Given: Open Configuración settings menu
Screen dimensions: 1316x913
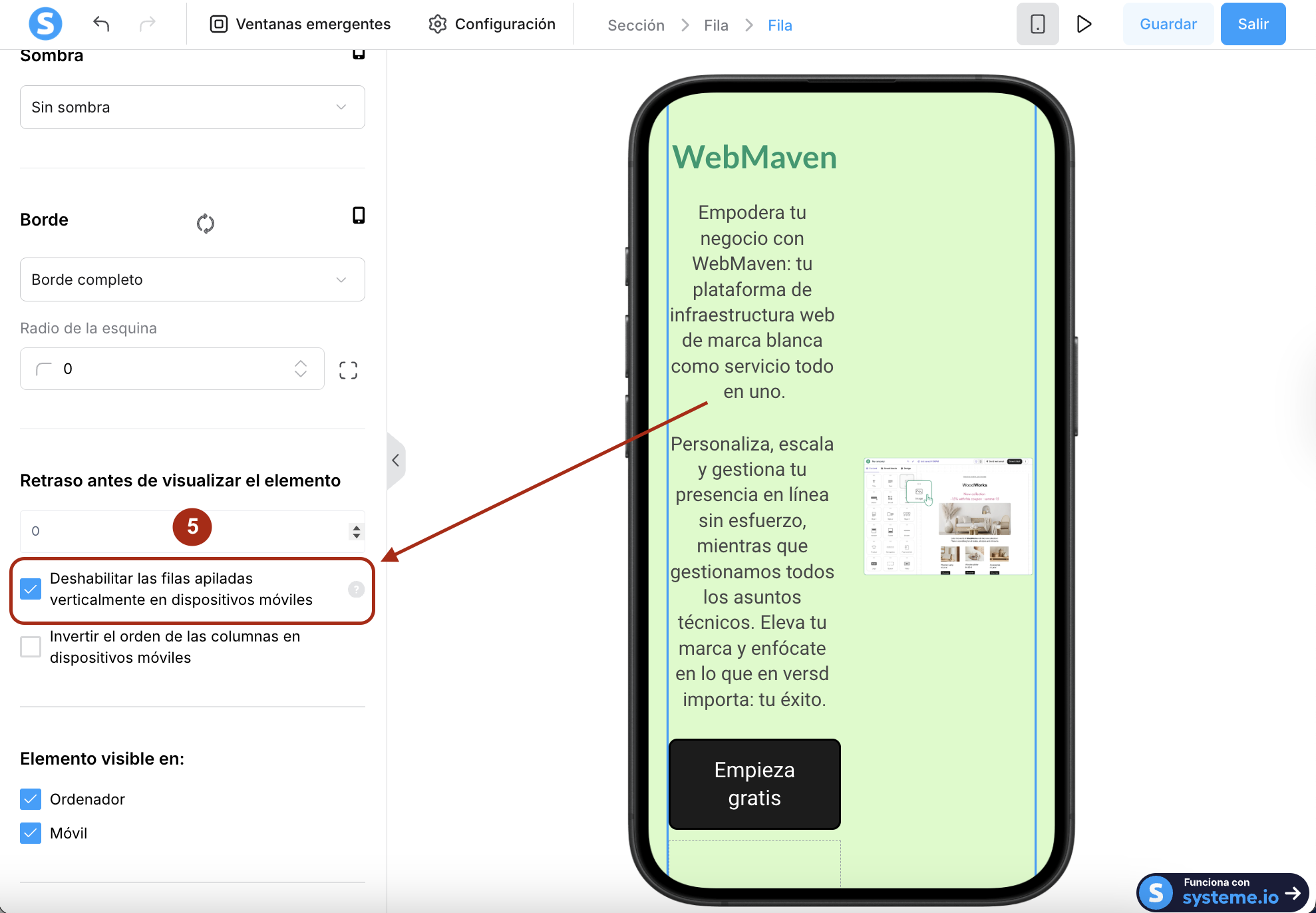Looking at the screenshot, I should 492,24.
